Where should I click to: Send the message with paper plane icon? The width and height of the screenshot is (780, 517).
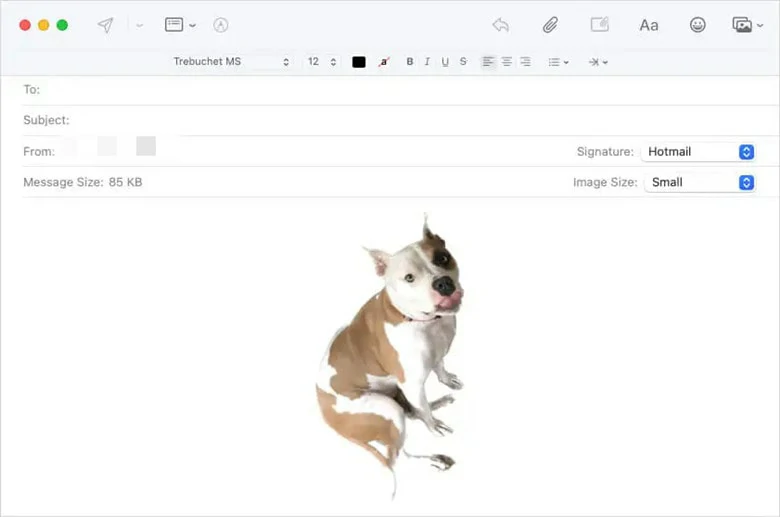tap(105, 25)
